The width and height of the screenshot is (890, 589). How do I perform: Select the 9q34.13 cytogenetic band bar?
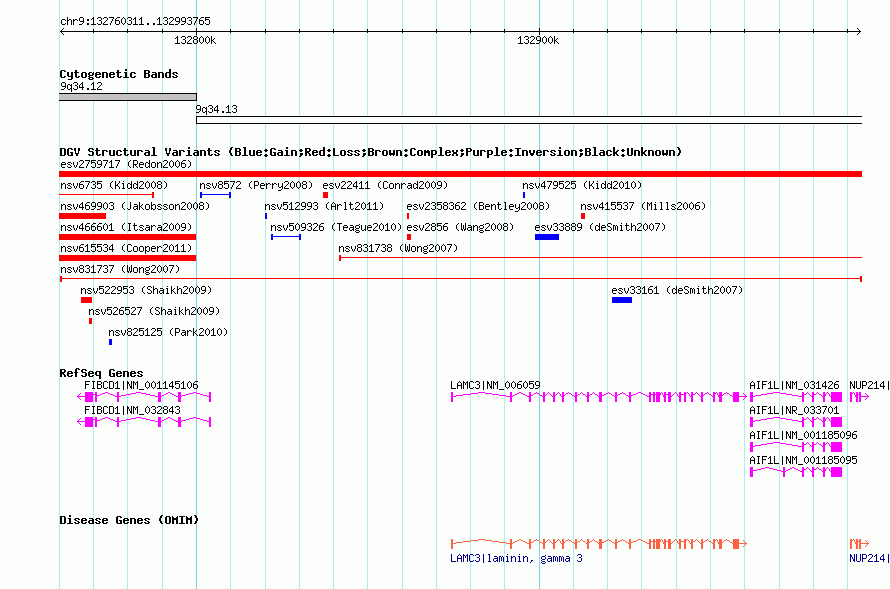pyautogui.click(x=529, y=120)
